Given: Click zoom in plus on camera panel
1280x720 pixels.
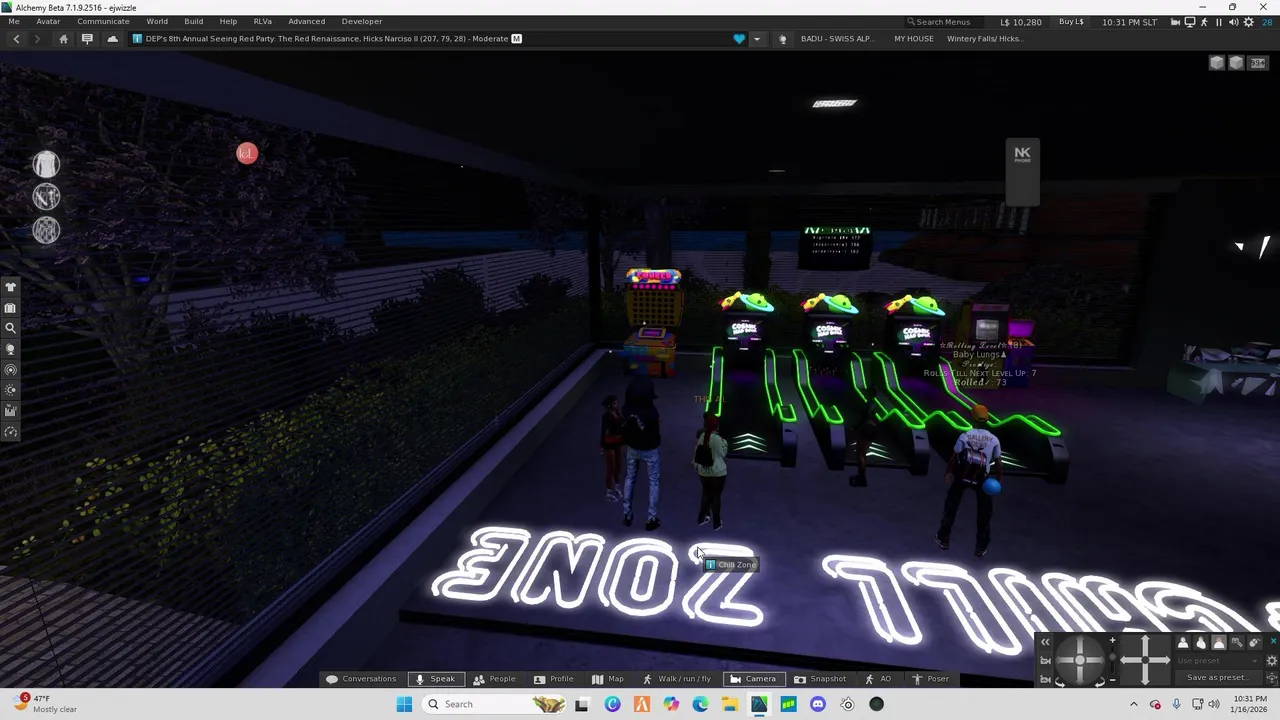Looking at the screenshot, I should tap(1113, 640).
